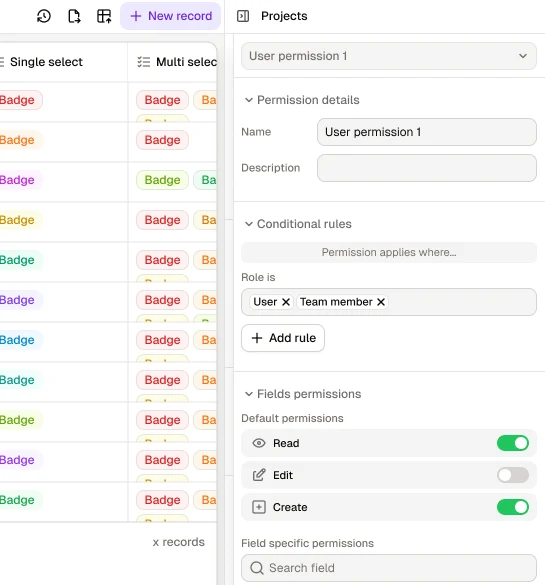This screenshot has height=585, width=545.
Task: Click the Add rule button
Action: (283, 338)
